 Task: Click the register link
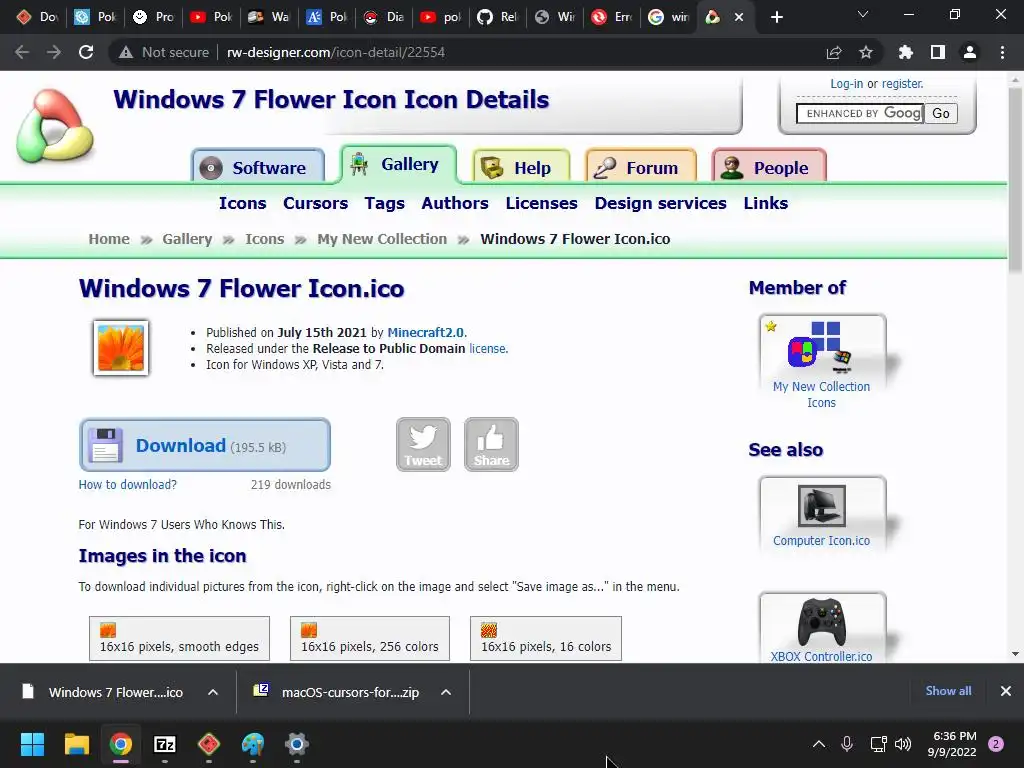coord(902,84)
